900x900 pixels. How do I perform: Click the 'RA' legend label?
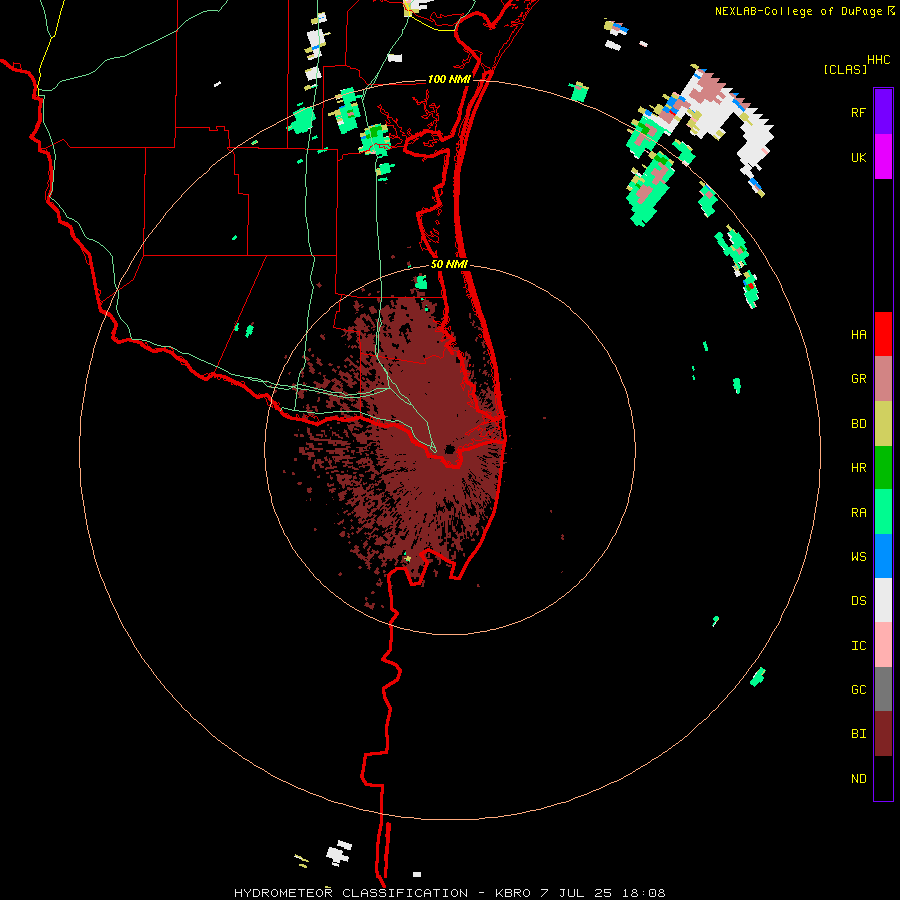(x=858, y=513)
